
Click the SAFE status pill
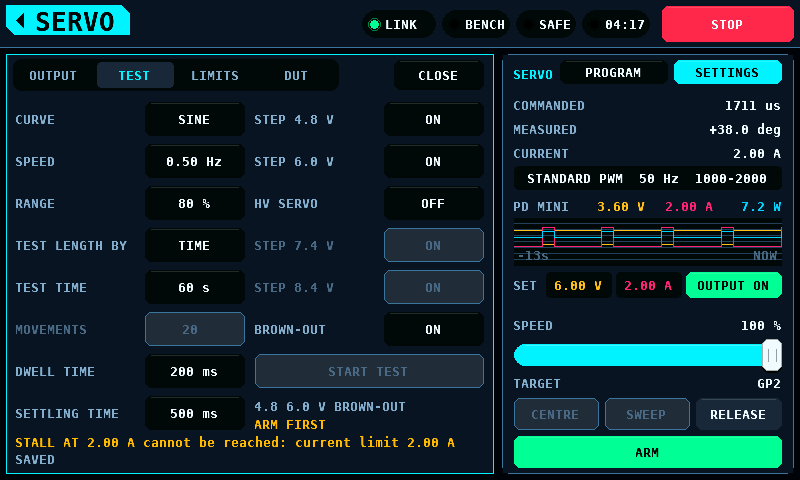point(546,24)
